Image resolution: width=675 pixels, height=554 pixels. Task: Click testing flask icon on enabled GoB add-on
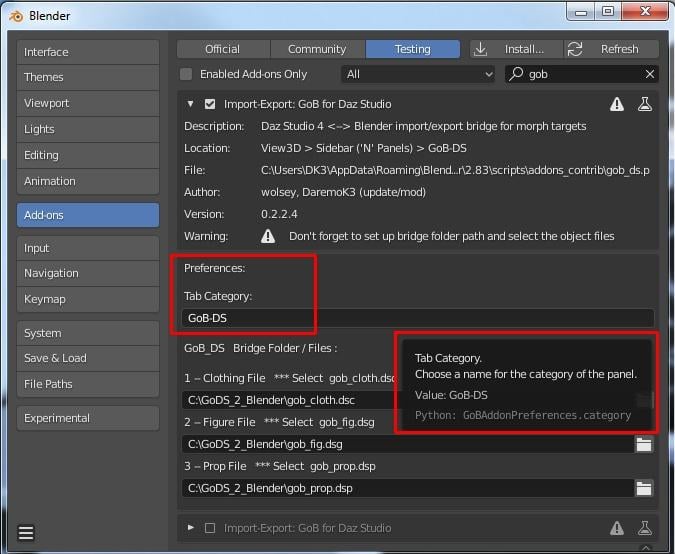point(644,104)
